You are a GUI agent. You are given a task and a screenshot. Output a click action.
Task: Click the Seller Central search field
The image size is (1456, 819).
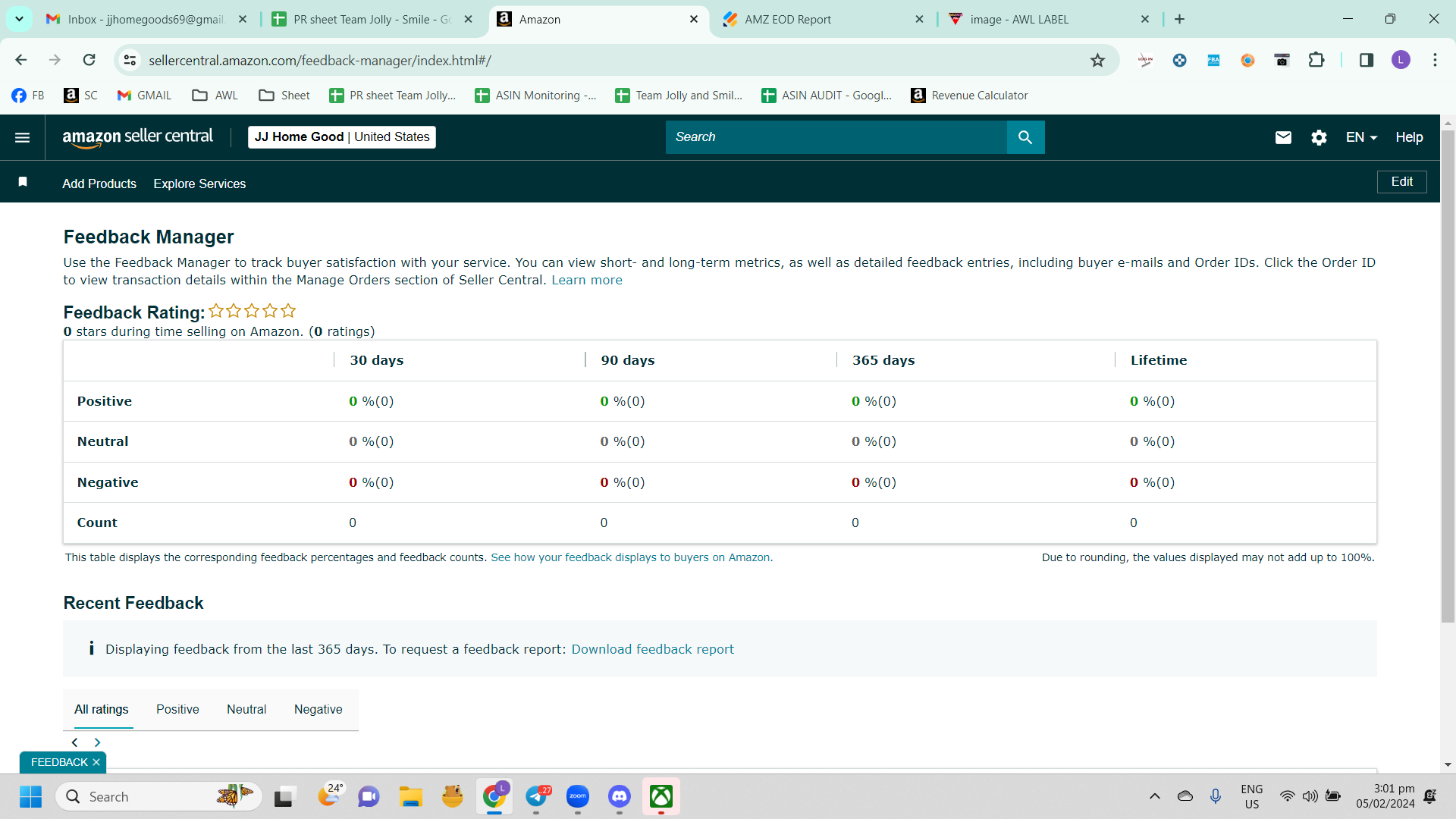pyautogui.click(x=836, y=137)
